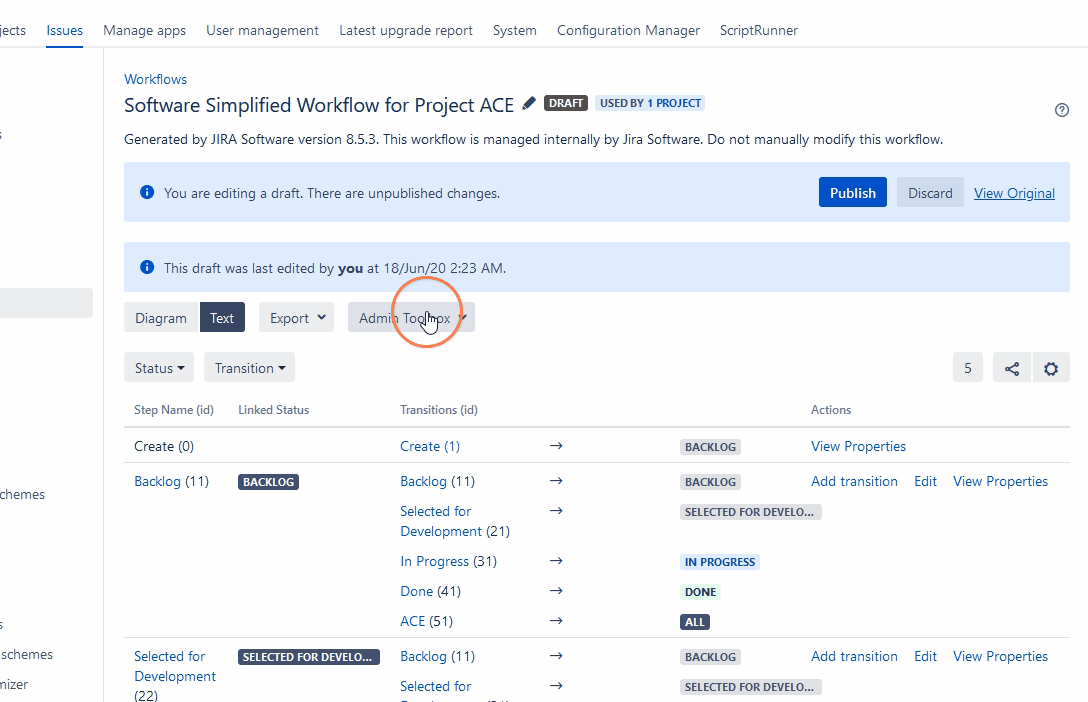
Task: Open the Manage apps menu
Action: 145,30
